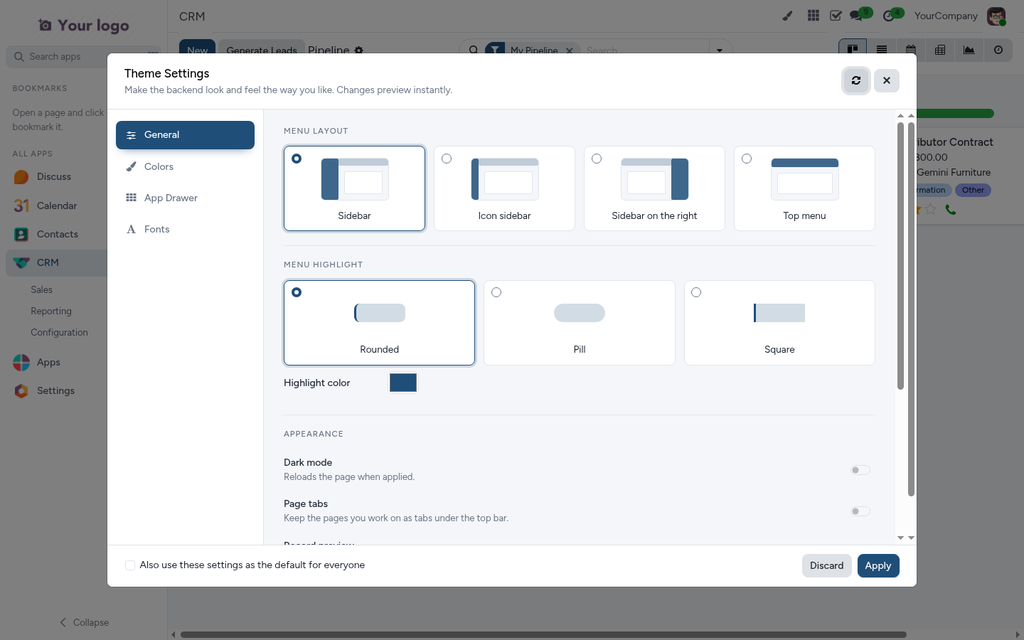Click the reset (refresh arrows) icon in Theme Settings
The height and width of the screenshot is (640, 1024).
[x=856, y=80]
